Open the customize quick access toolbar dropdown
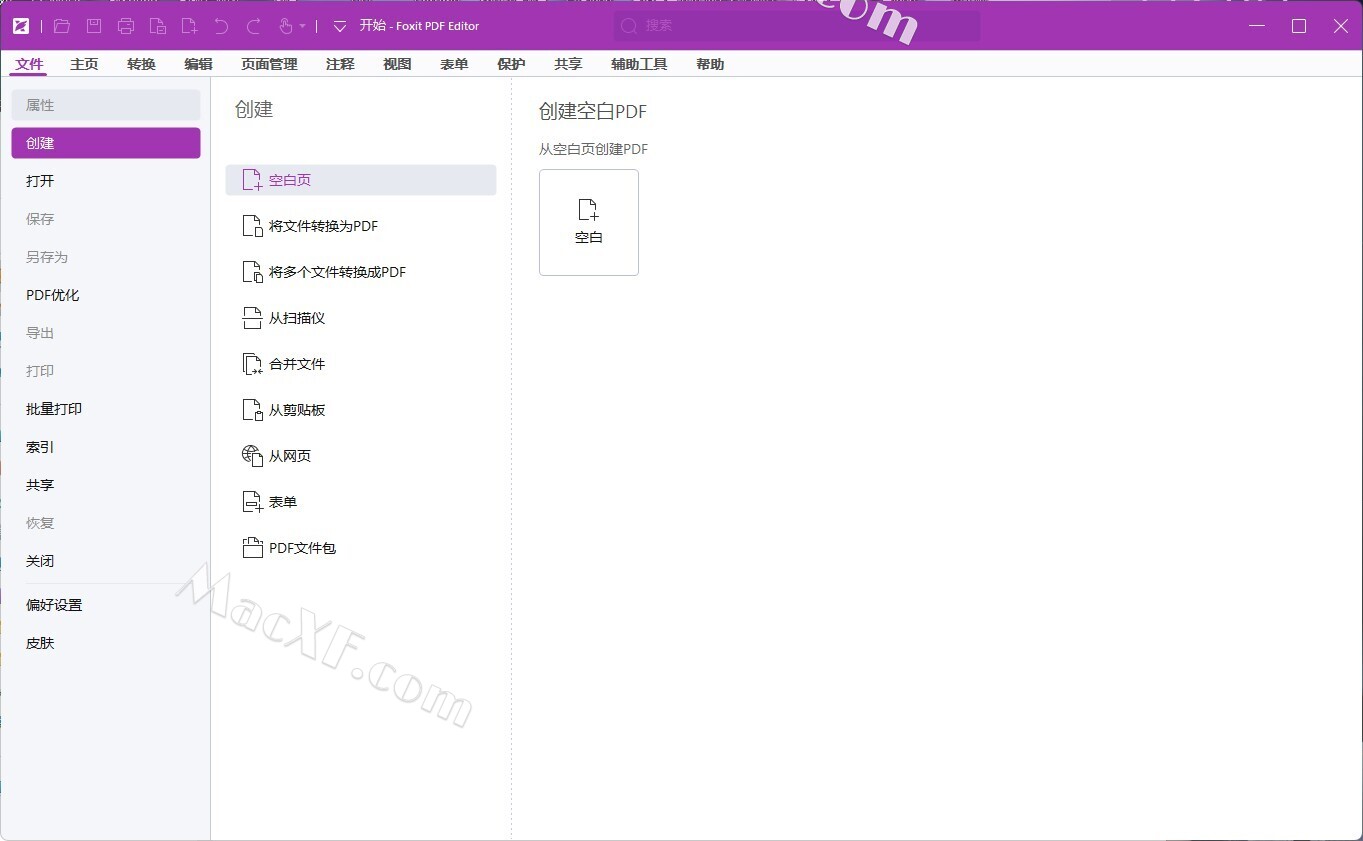Screen dimensions: 1363x841 [x=340, y=26]
